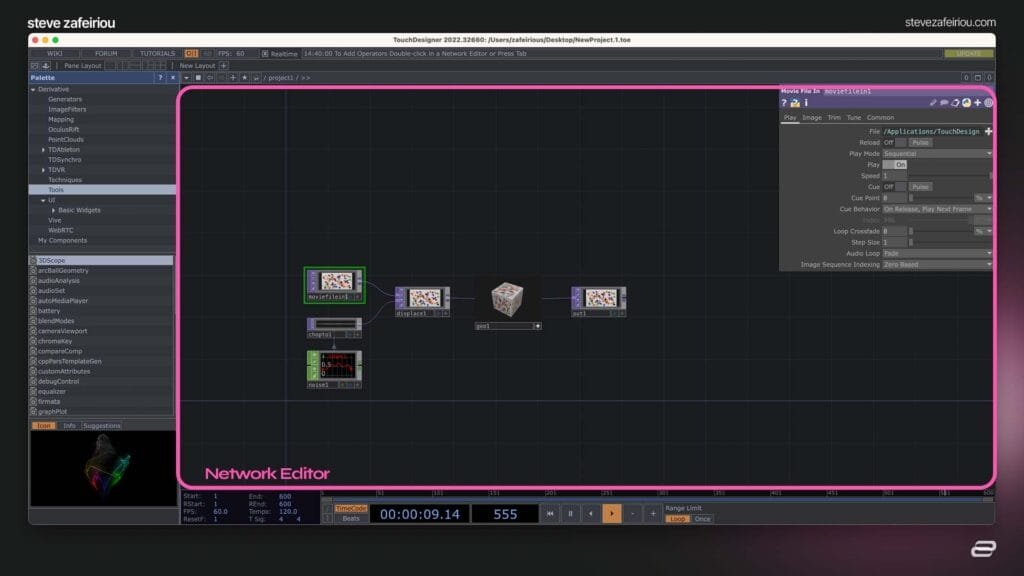
Task: Click the bookmark star icon in path bar
Action: (244, 78)
